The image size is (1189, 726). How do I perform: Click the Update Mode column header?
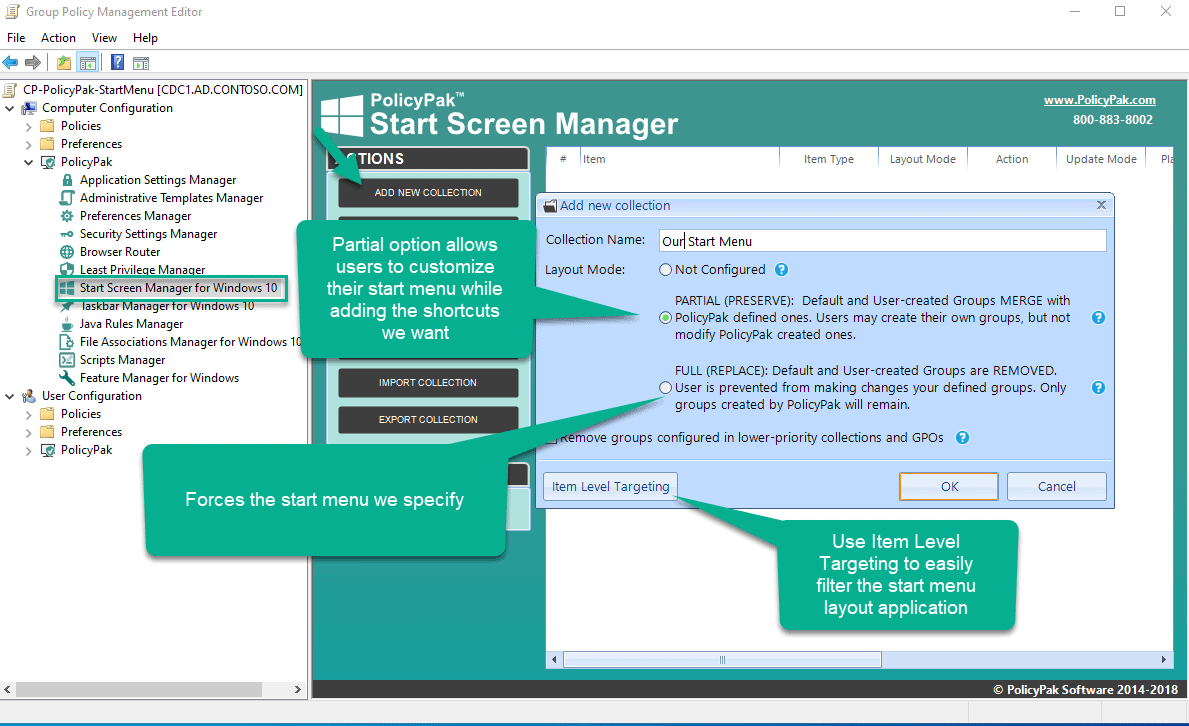(1101, 159)
